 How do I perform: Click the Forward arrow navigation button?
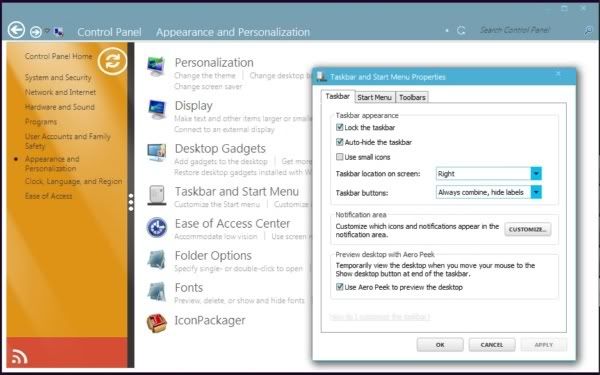point(36,32)
